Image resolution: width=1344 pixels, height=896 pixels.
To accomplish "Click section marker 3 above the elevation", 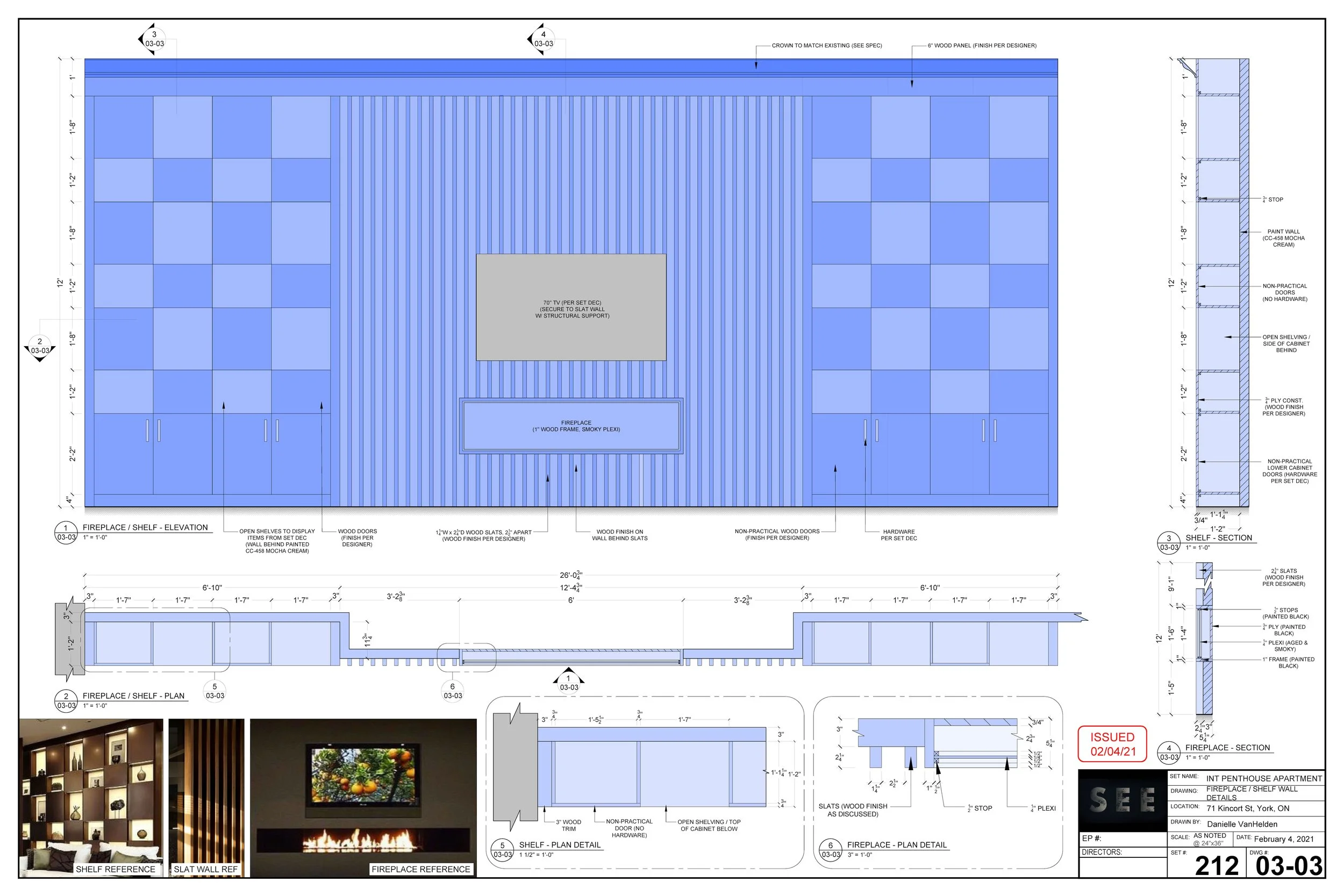I will [x=154, y=39].
